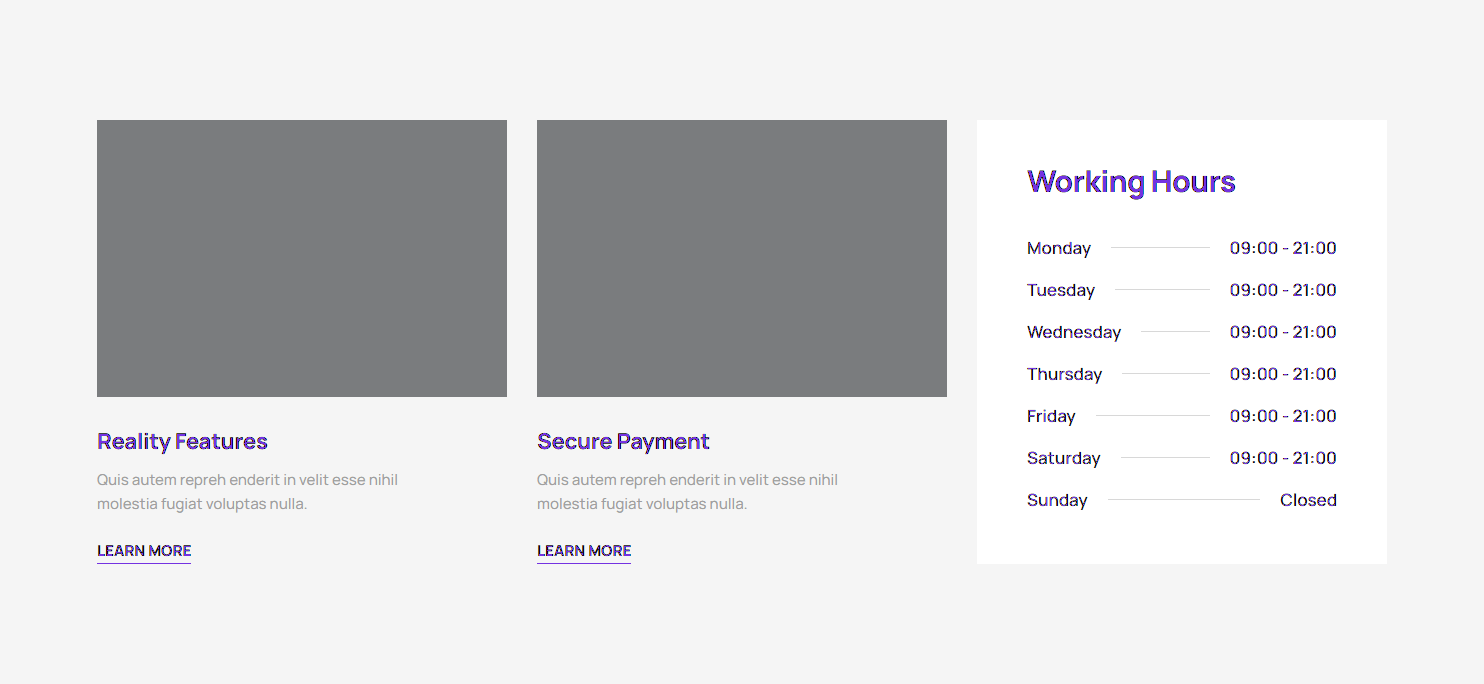The width and height of the screenshot is (1484, 684).
Task: Select the Wednesday label in working hours
Action: tap(1073, 332)
